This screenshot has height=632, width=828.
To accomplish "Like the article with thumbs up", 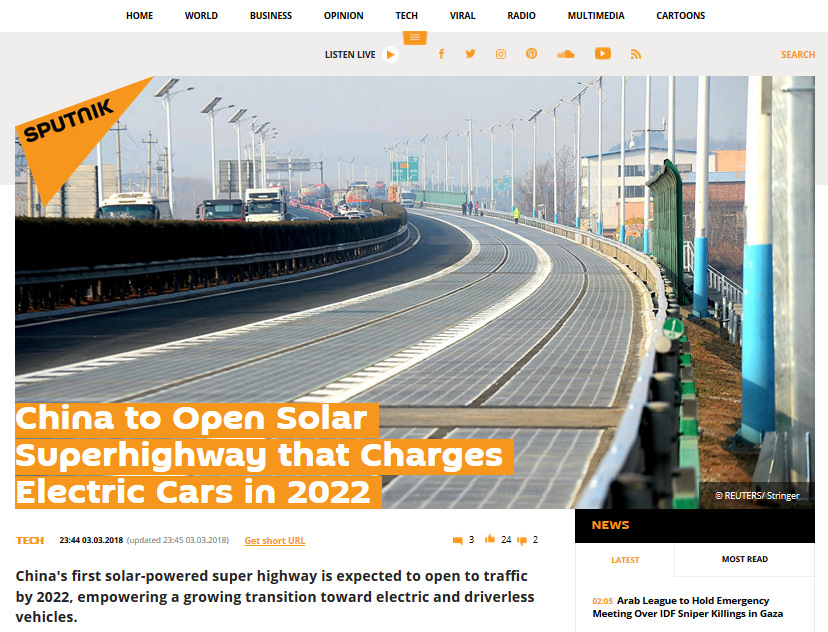I will [x=490, y=539].
